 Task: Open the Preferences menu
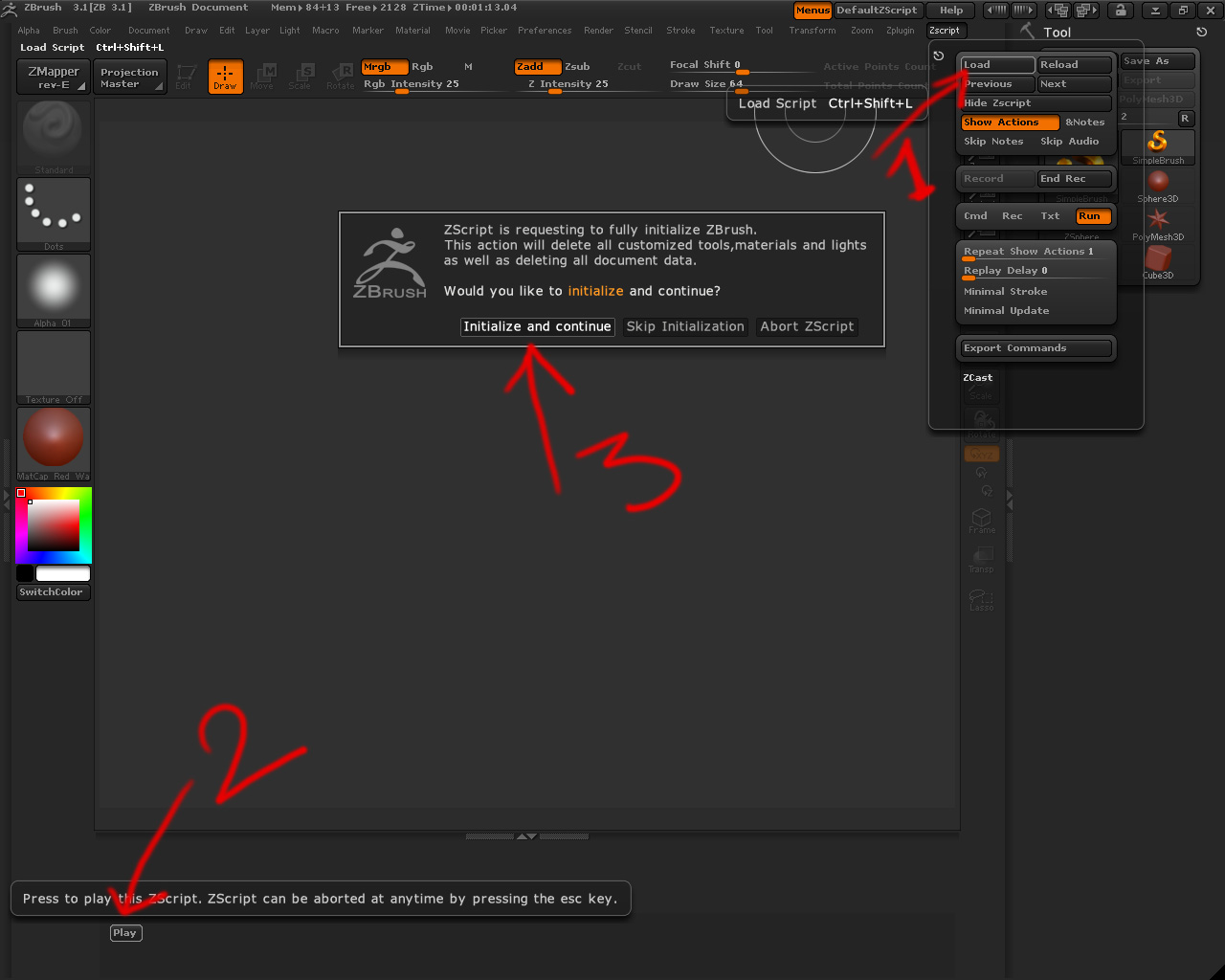click(x=545, y=31)
